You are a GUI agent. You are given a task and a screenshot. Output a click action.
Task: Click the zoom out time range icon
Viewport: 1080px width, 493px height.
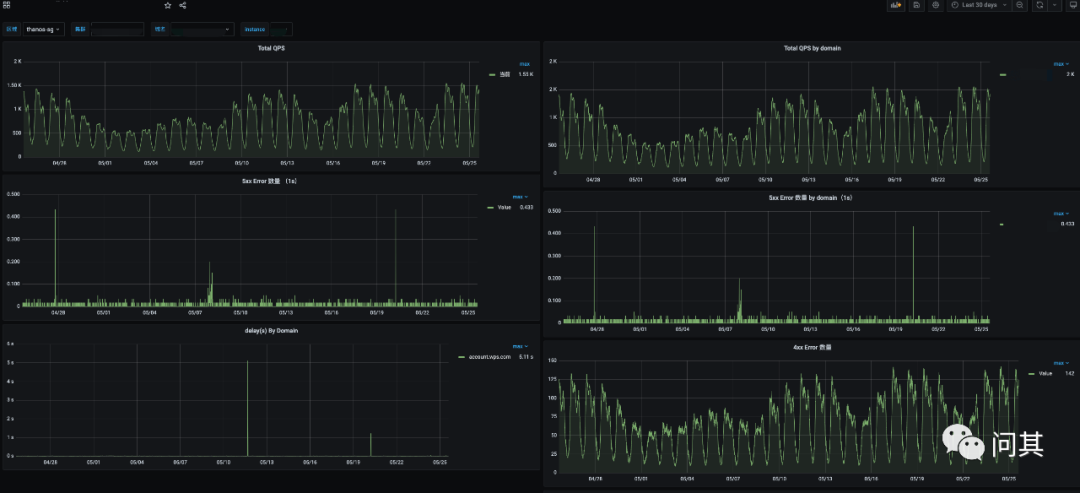(x=1019, y=5)
